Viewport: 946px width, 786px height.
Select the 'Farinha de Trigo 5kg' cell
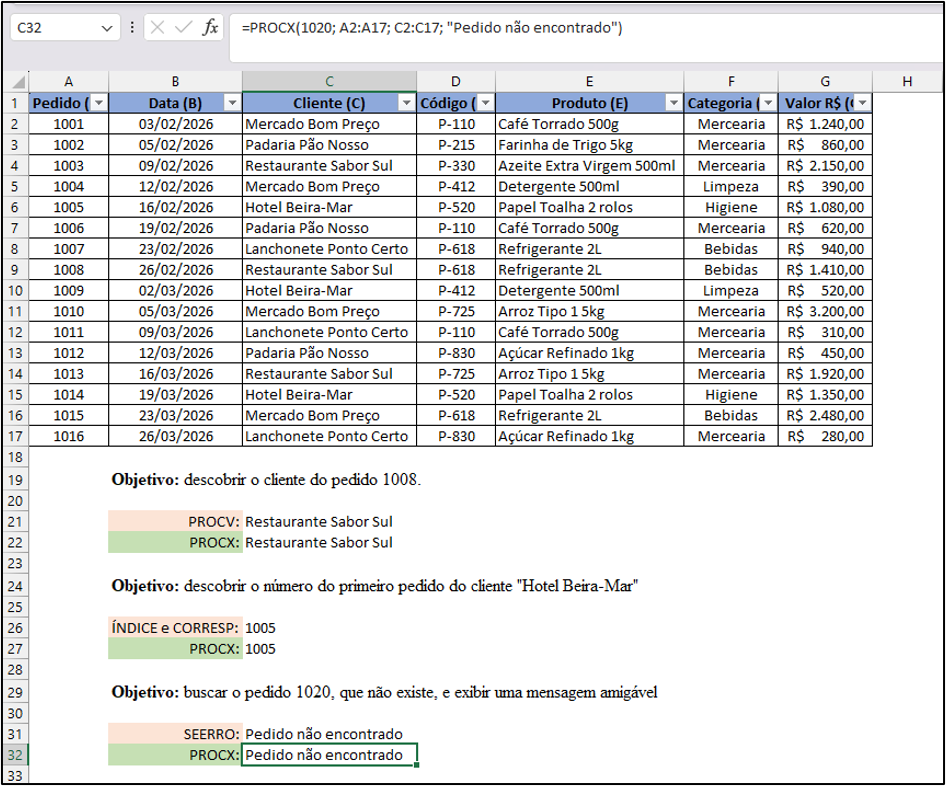point(589,145)
